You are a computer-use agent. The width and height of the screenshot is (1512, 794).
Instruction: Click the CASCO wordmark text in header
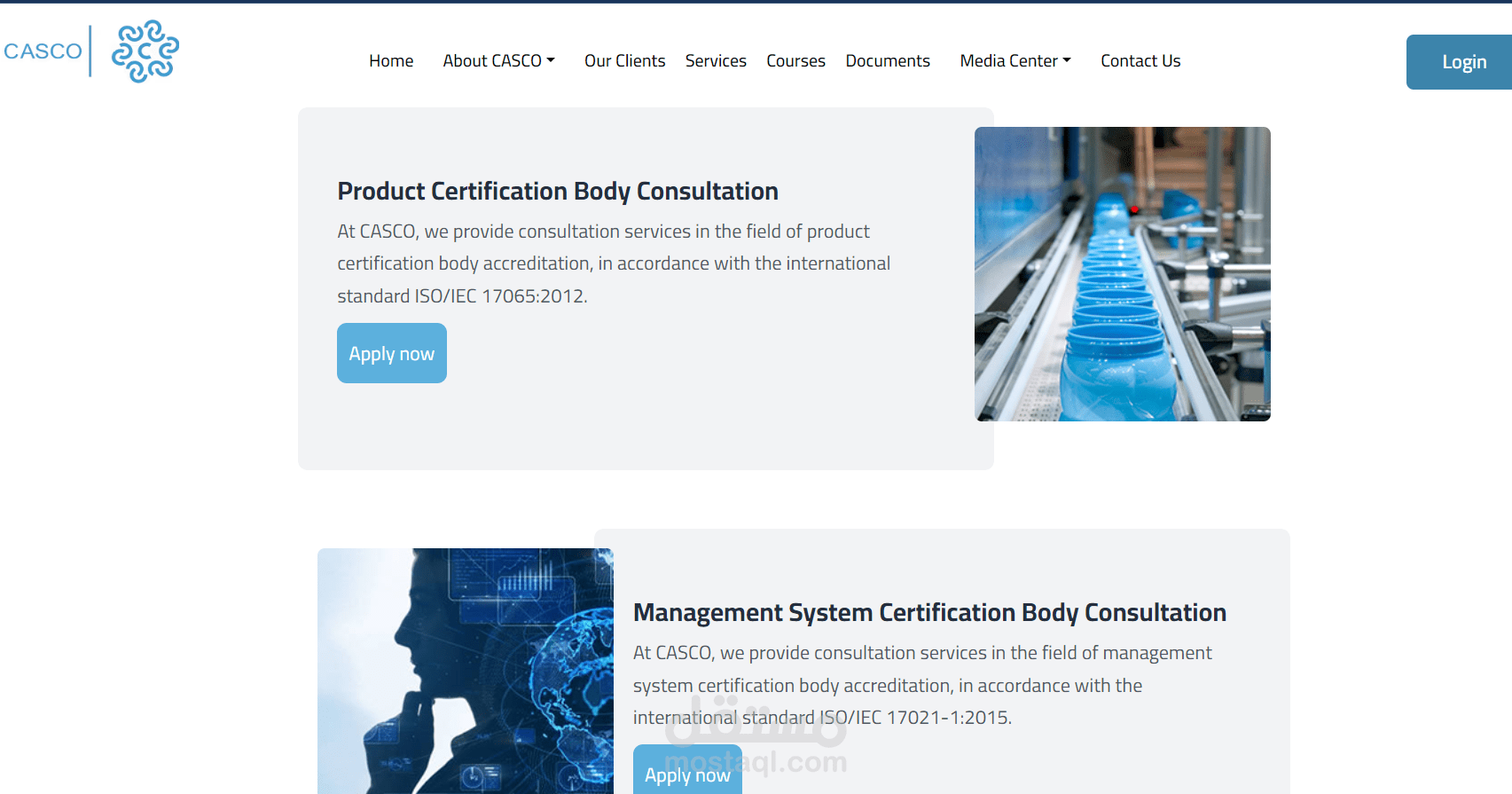tap(43, 51)
